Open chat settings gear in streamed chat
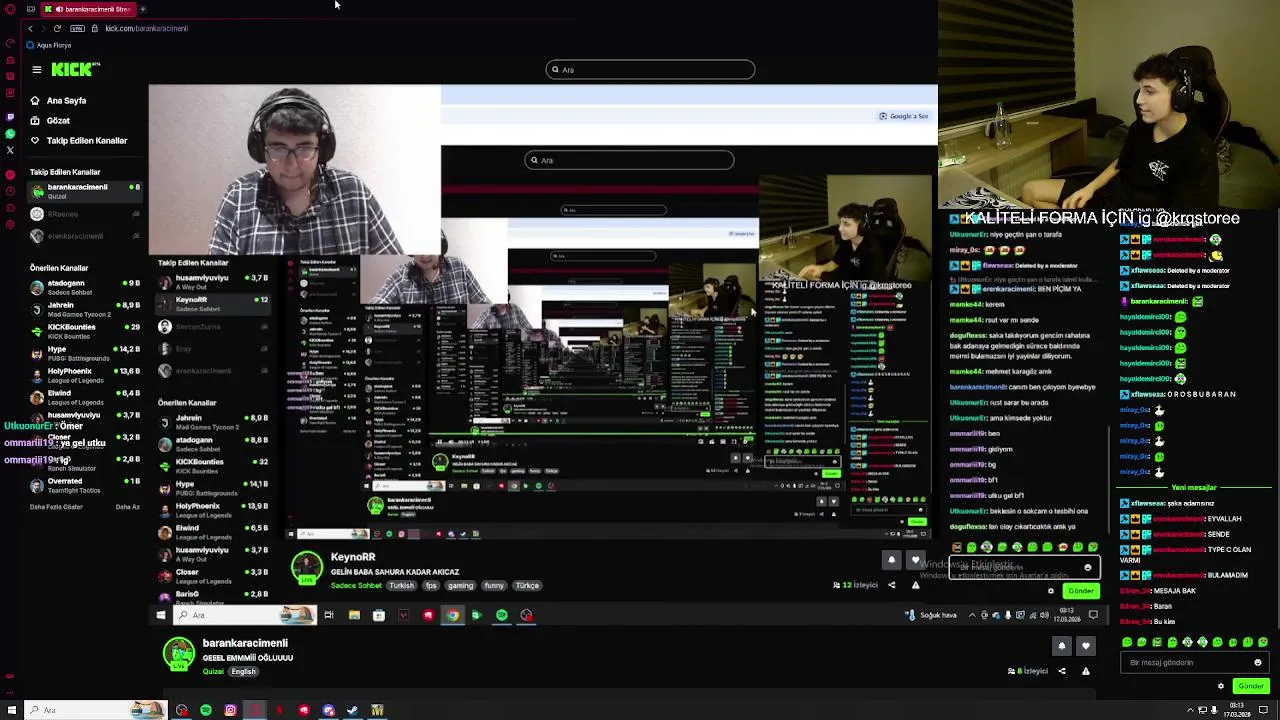The height and width of the screenshot is (720, 1280). [1051, 591]
